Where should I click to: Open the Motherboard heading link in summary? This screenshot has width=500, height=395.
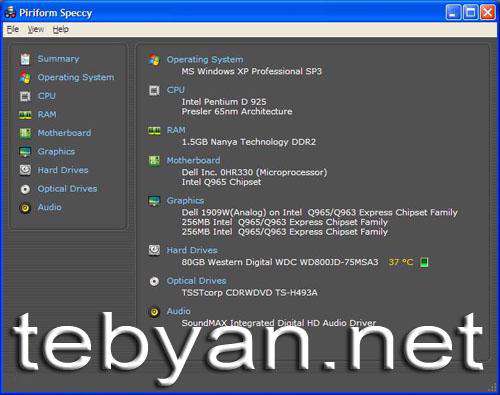click(193, 160)
